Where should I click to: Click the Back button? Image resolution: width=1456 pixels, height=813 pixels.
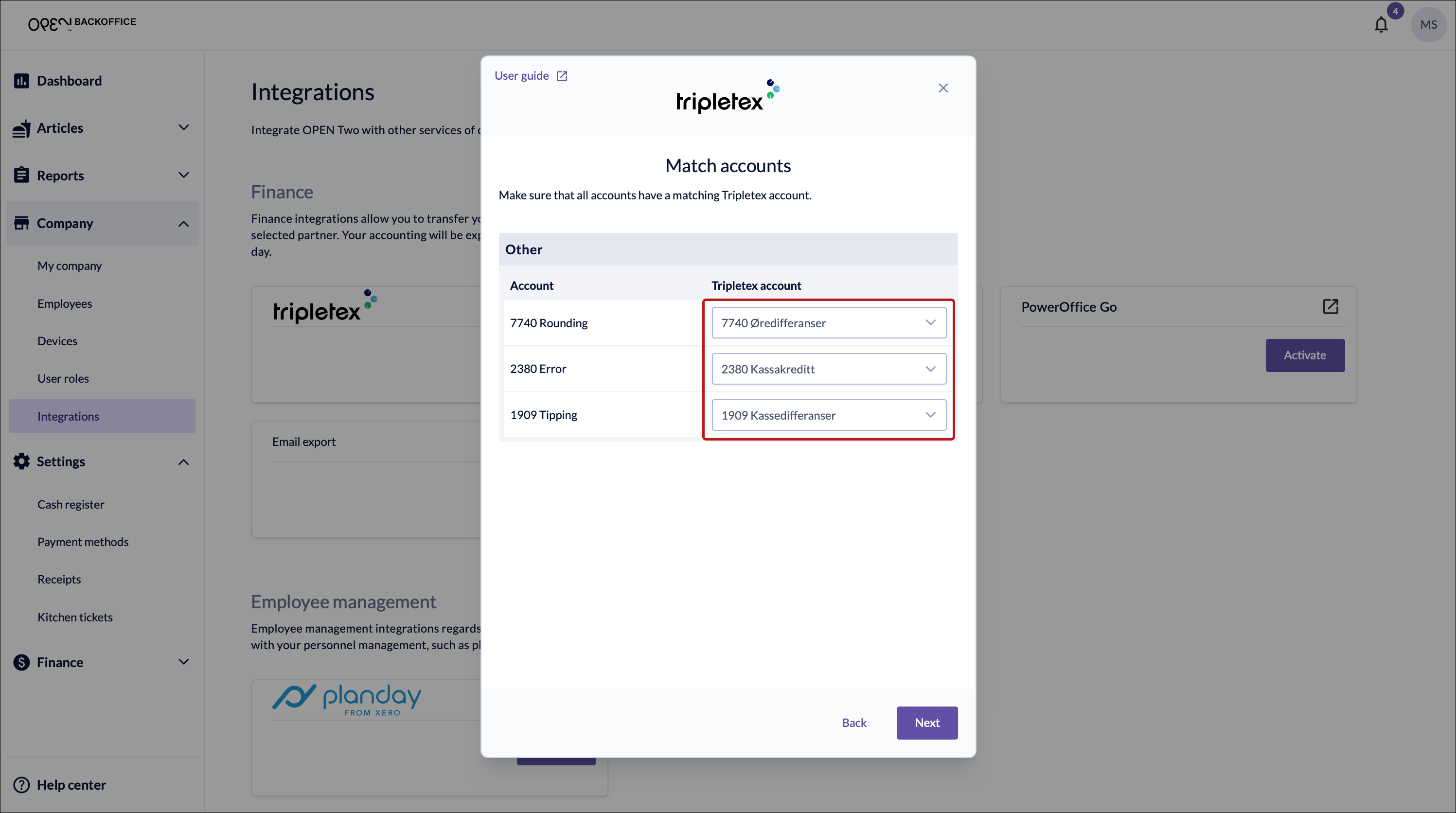[x=853, y=723]
